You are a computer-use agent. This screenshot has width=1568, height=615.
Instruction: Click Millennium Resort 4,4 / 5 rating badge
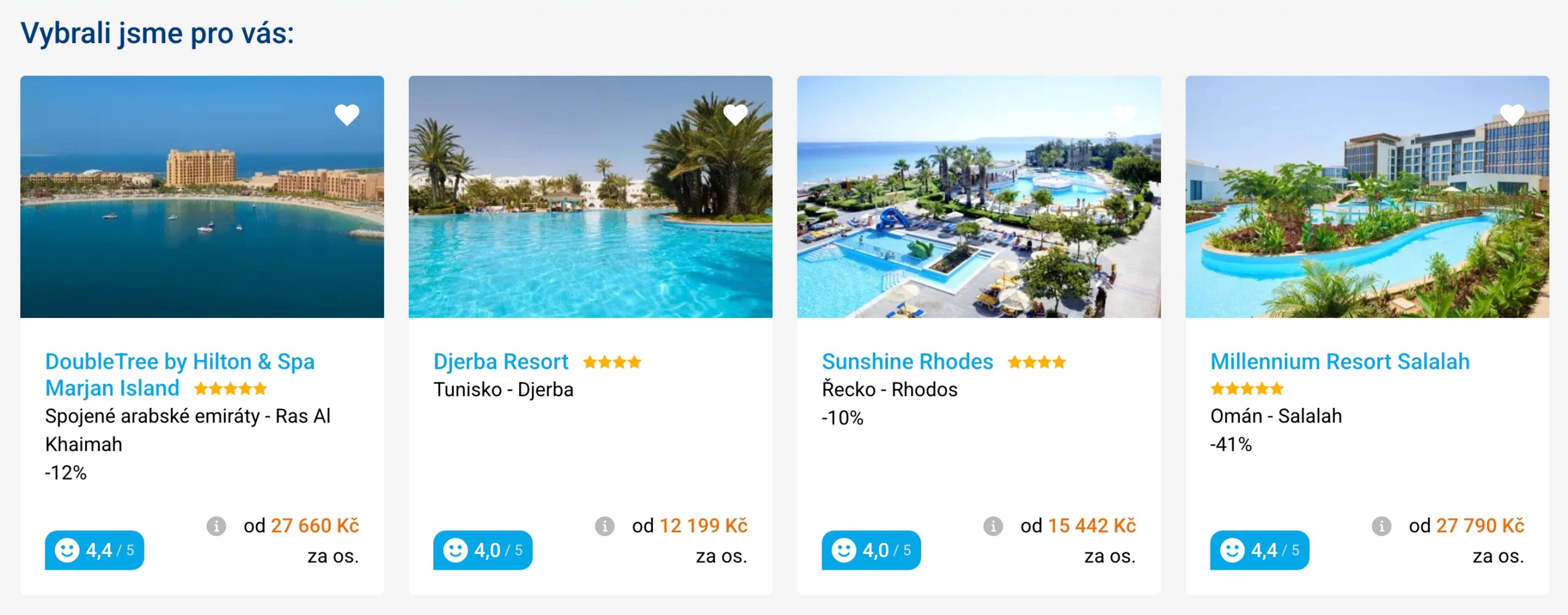pyautogui.click(x=1259, y=550)
